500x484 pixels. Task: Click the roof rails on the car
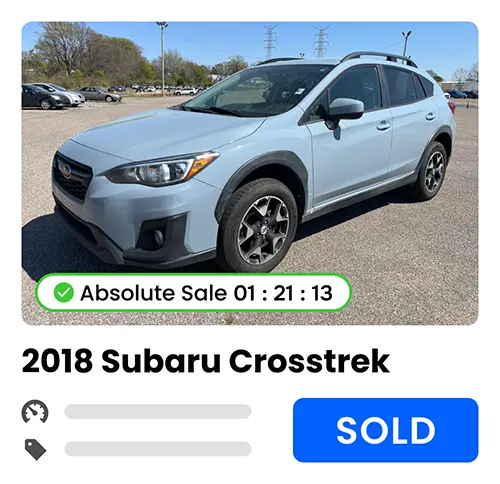click(378, 58)
